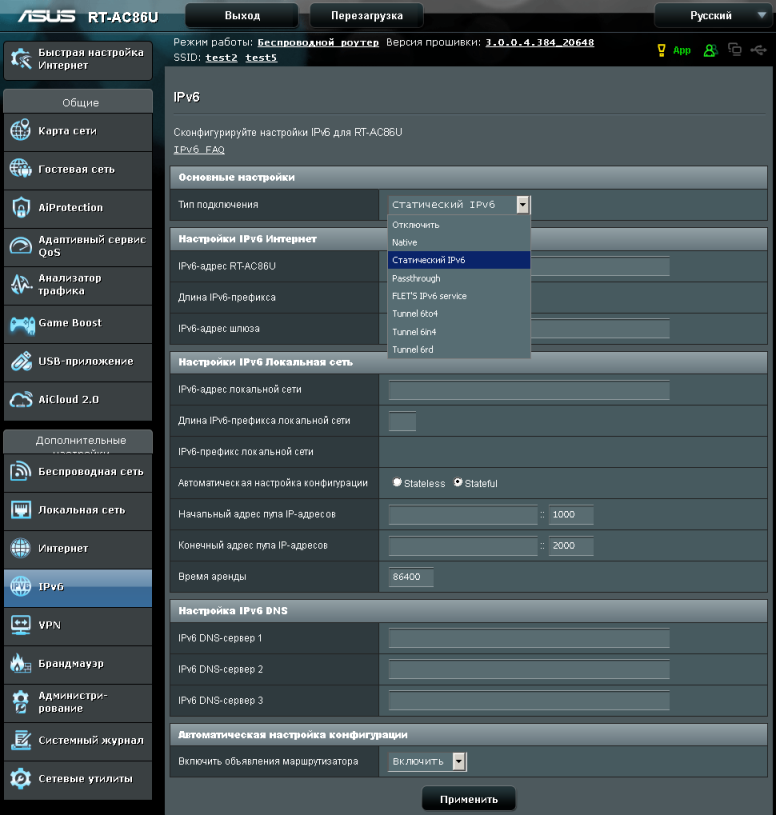Click the Основные настройки section header
776x815 pixels.
468,177
